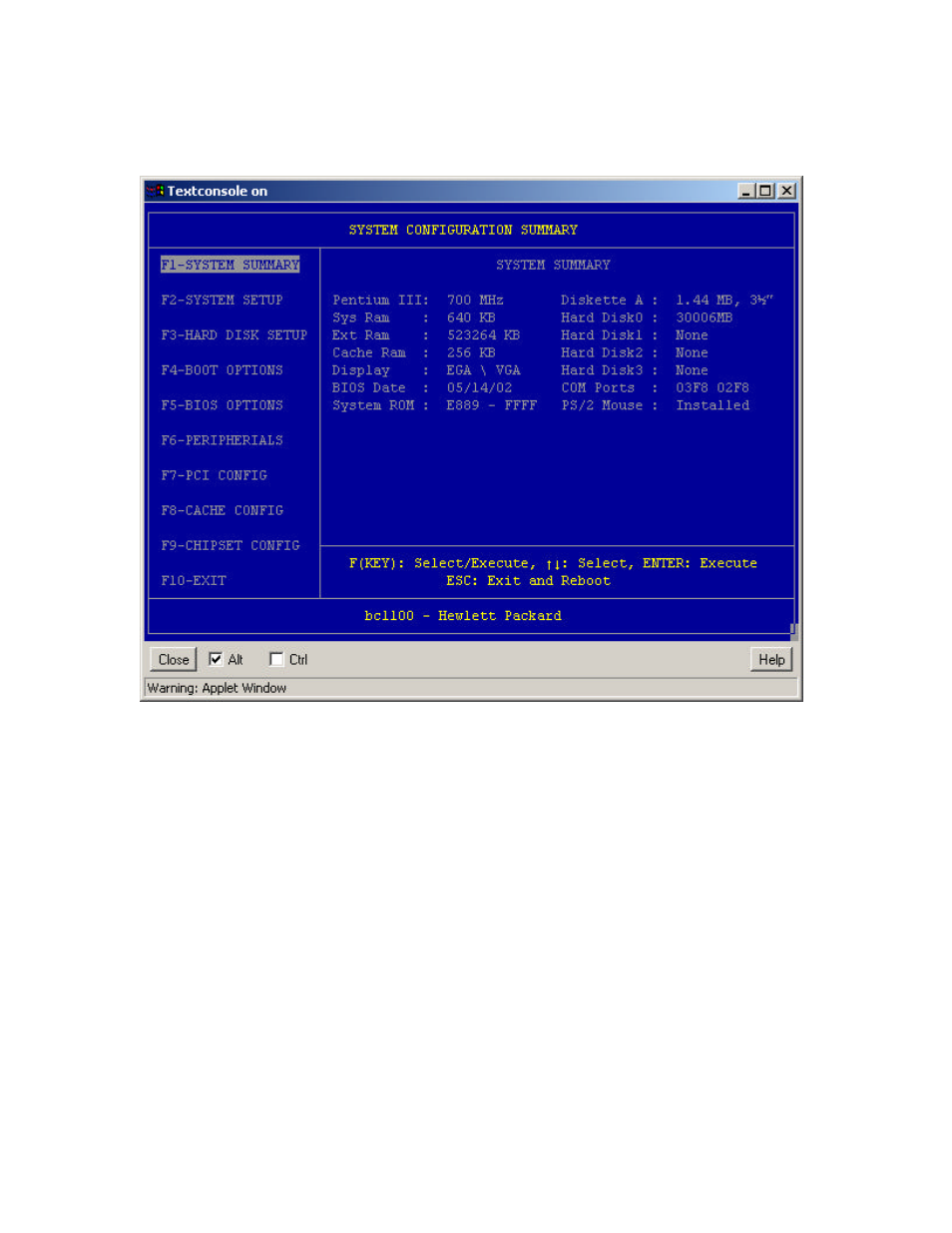This screenshot has width=952, height=1233.
Task: Select F7-PCI CONFIG entry
Action: tap(214, 475)
